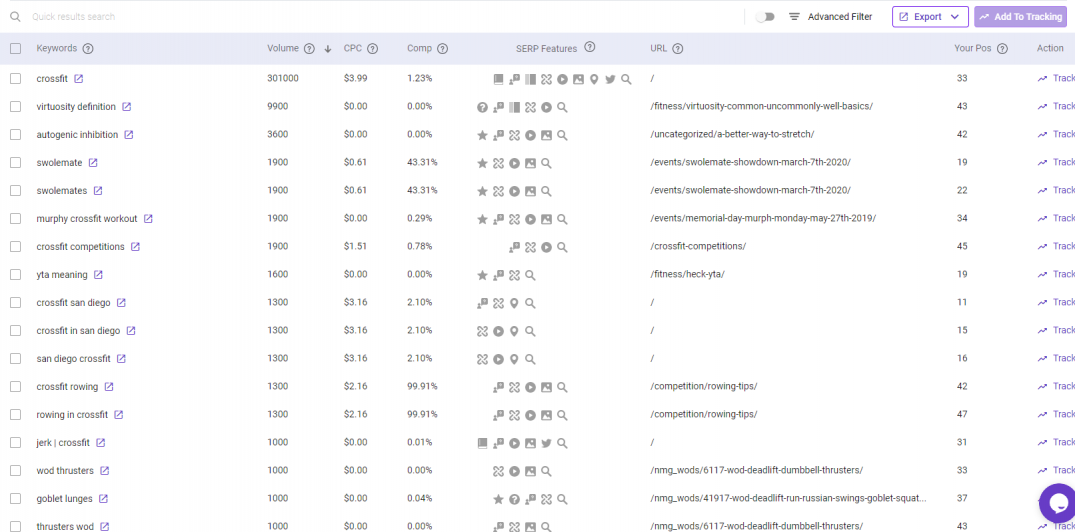Click URL /crossfit-competitions/
The height and width of the screenshot is (532, 1075).
[698, 247]
